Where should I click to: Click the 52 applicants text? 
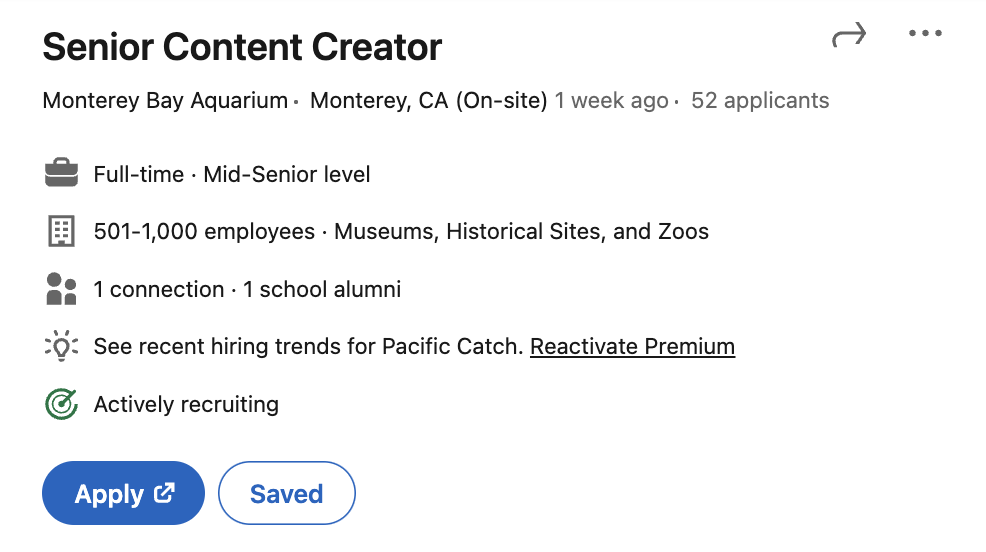coord(760,101)
